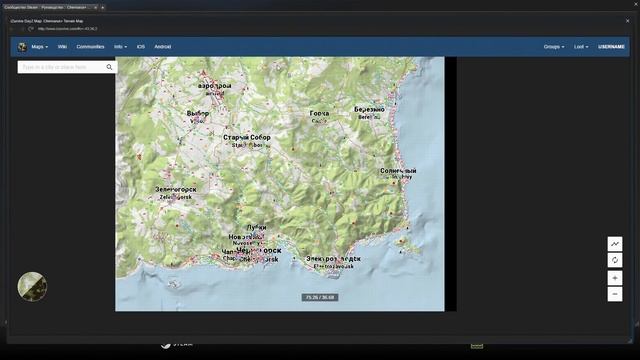
Task: Click the line drawing tool icon
Action: click(x=615, y=244)
